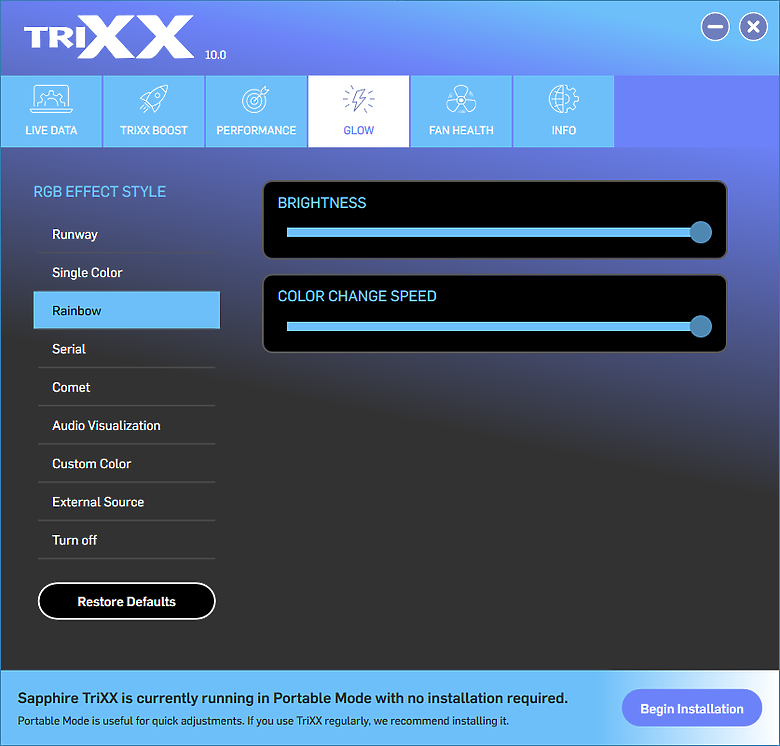
Task: Click the Glow lightning bolt icon
Action: click(x=359, y=99)
